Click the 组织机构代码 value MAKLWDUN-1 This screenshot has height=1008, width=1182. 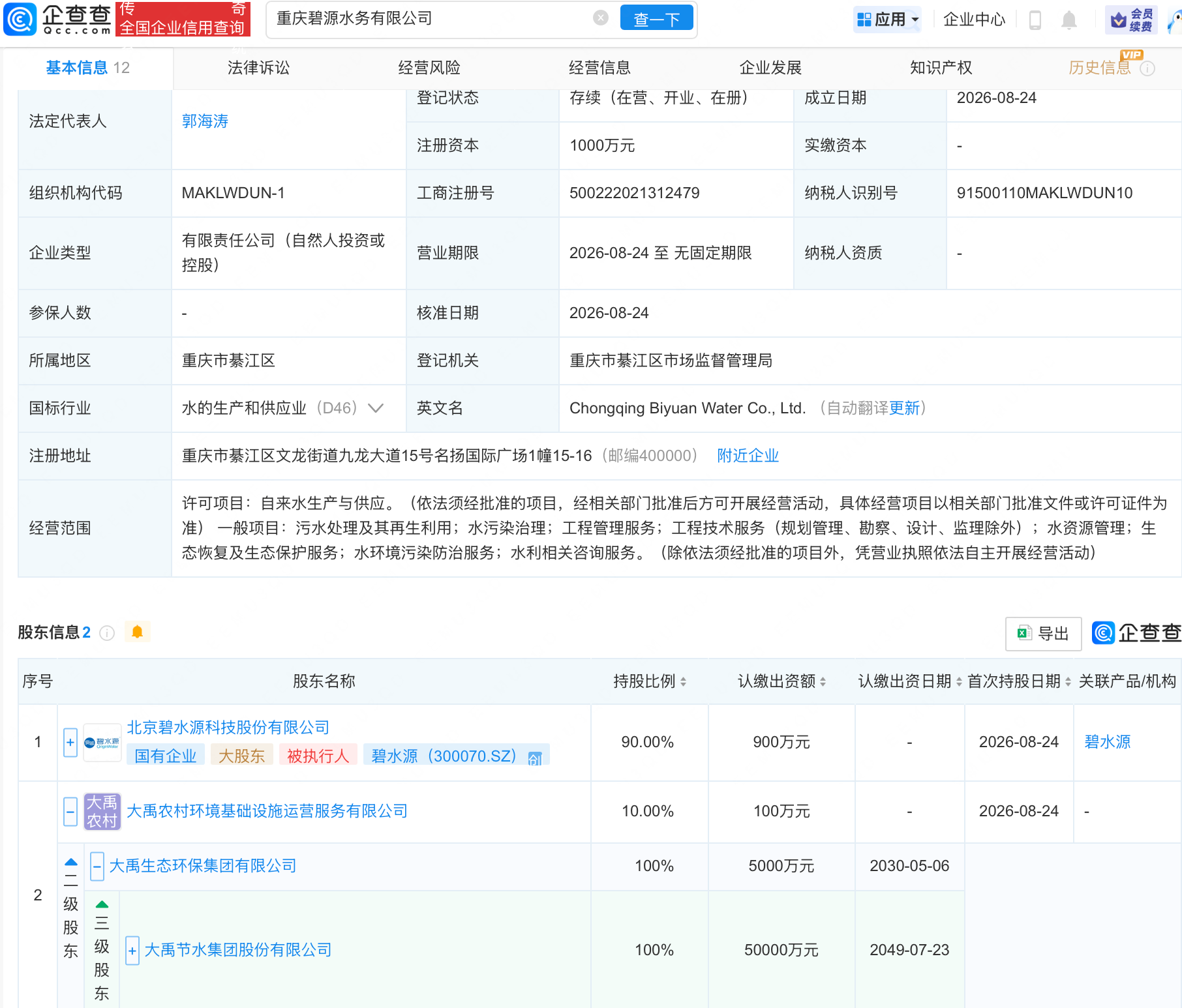coord(233,193)
